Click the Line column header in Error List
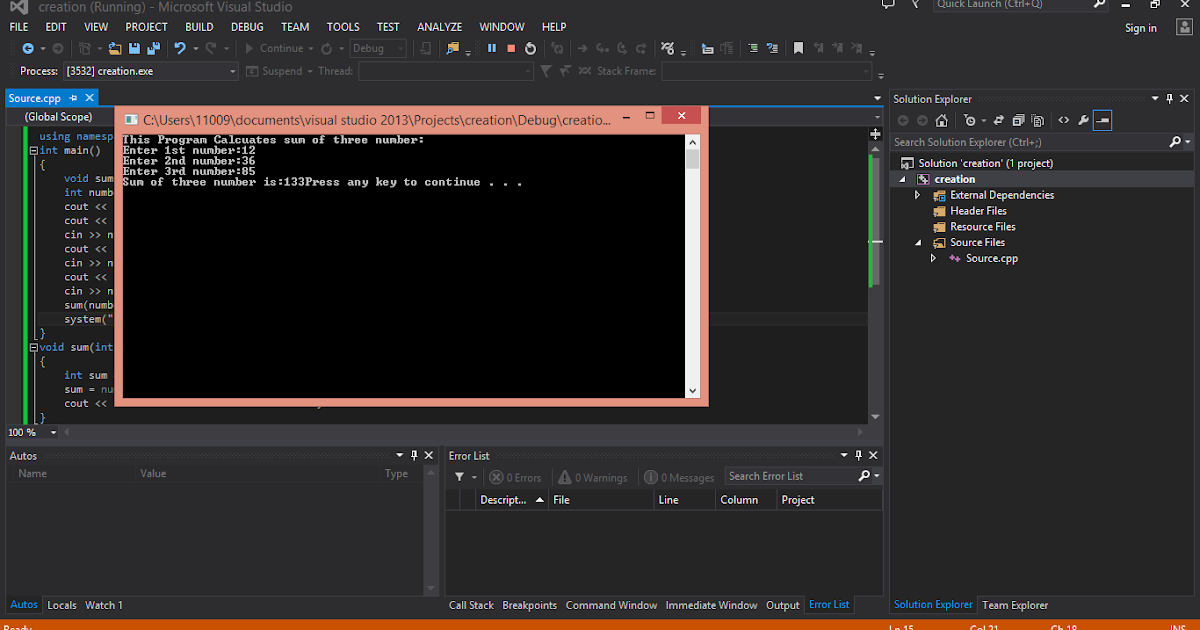This screenshot has width=1200, height=630. pos(683,500)
